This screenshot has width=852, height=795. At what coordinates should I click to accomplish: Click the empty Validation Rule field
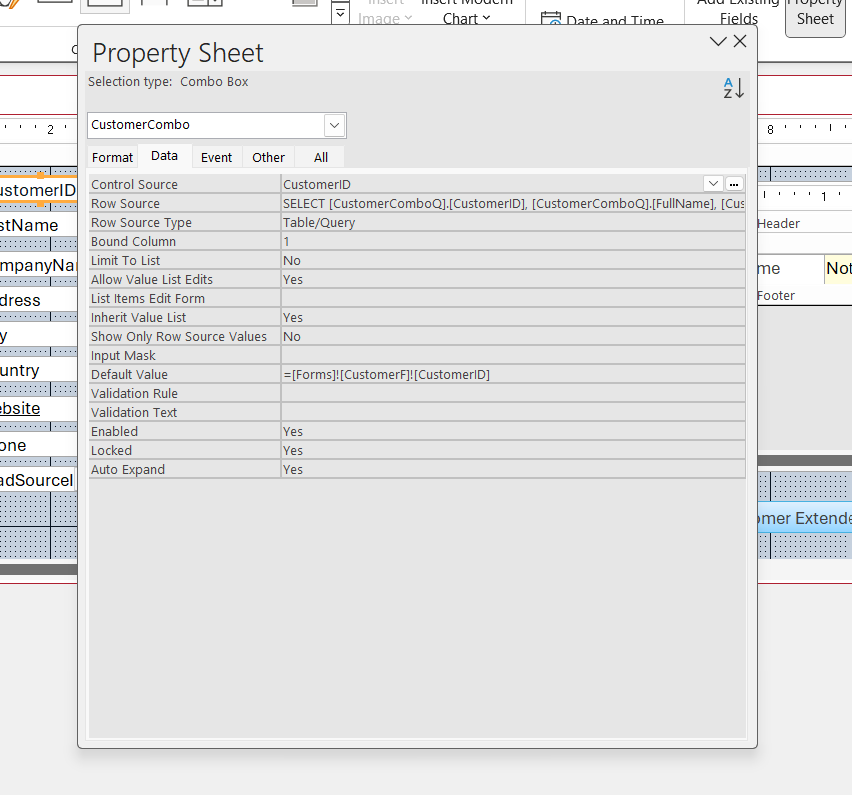(512, 394)
